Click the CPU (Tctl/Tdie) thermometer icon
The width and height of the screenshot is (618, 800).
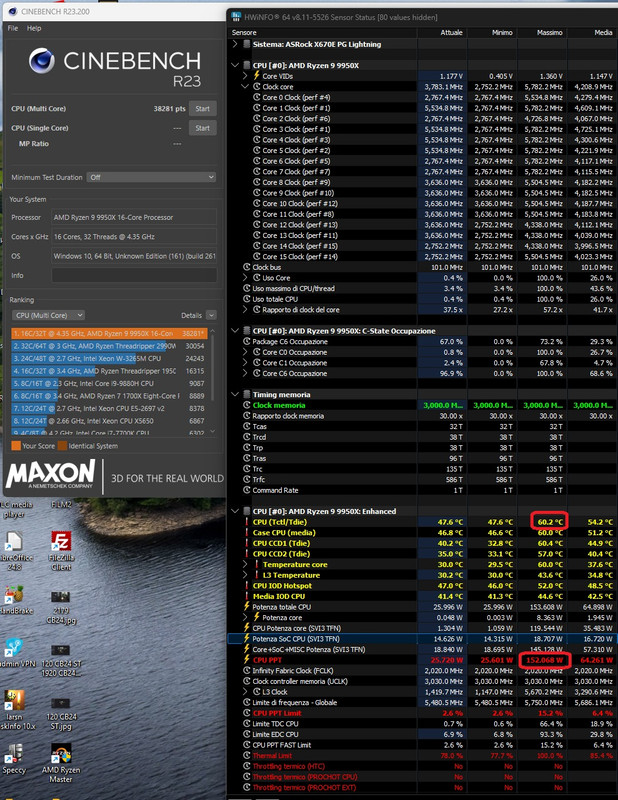(247, 522)
